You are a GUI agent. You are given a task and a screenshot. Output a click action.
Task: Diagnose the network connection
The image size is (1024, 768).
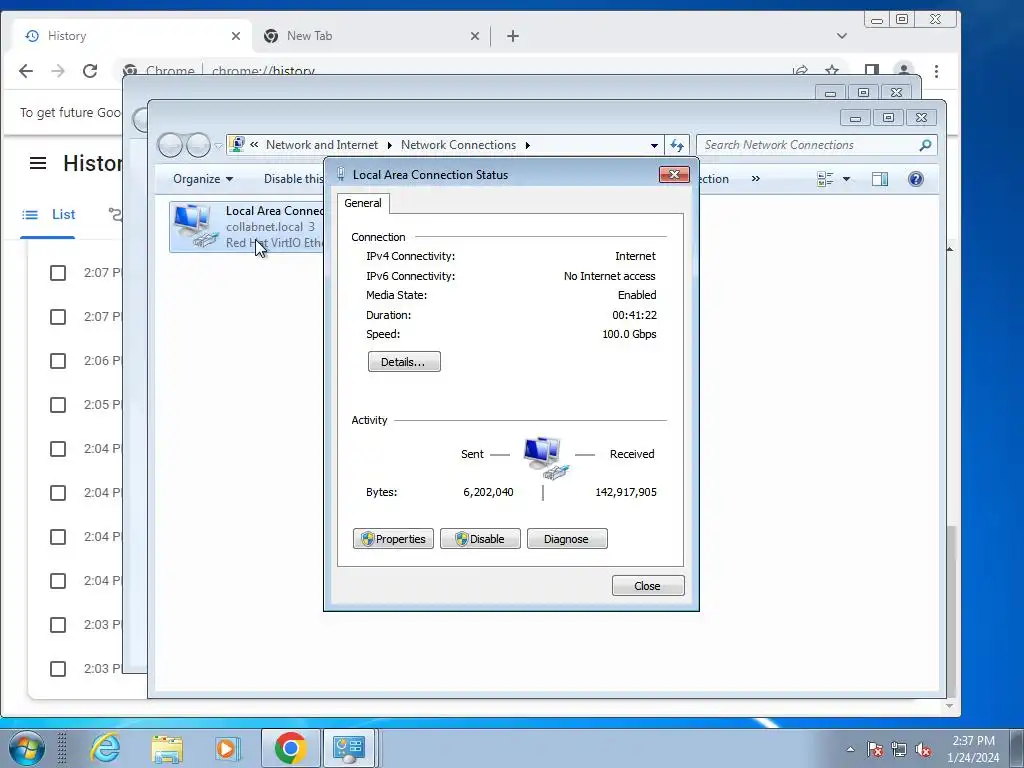coord(567,539)
